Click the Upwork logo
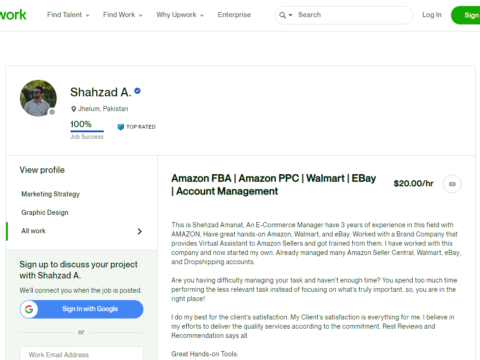 [13, 15]
